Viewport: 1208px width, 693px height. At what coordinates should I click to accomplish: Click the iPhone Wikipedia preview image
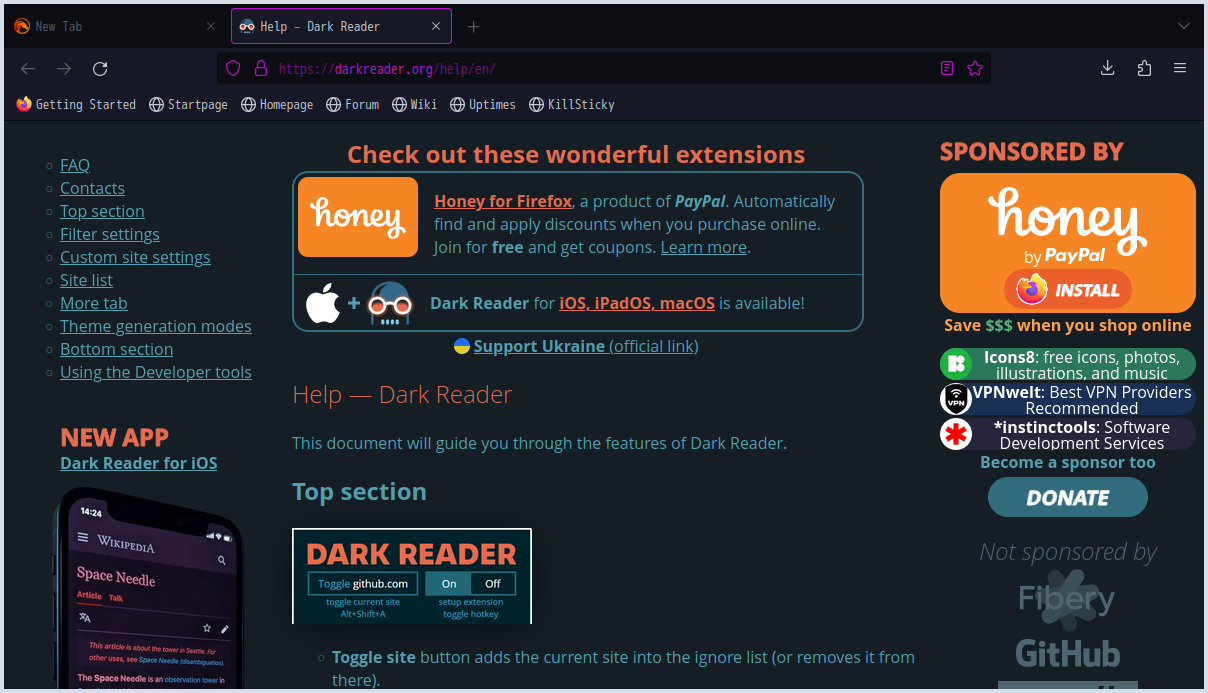pyautogui.click(x=148, y=588)
